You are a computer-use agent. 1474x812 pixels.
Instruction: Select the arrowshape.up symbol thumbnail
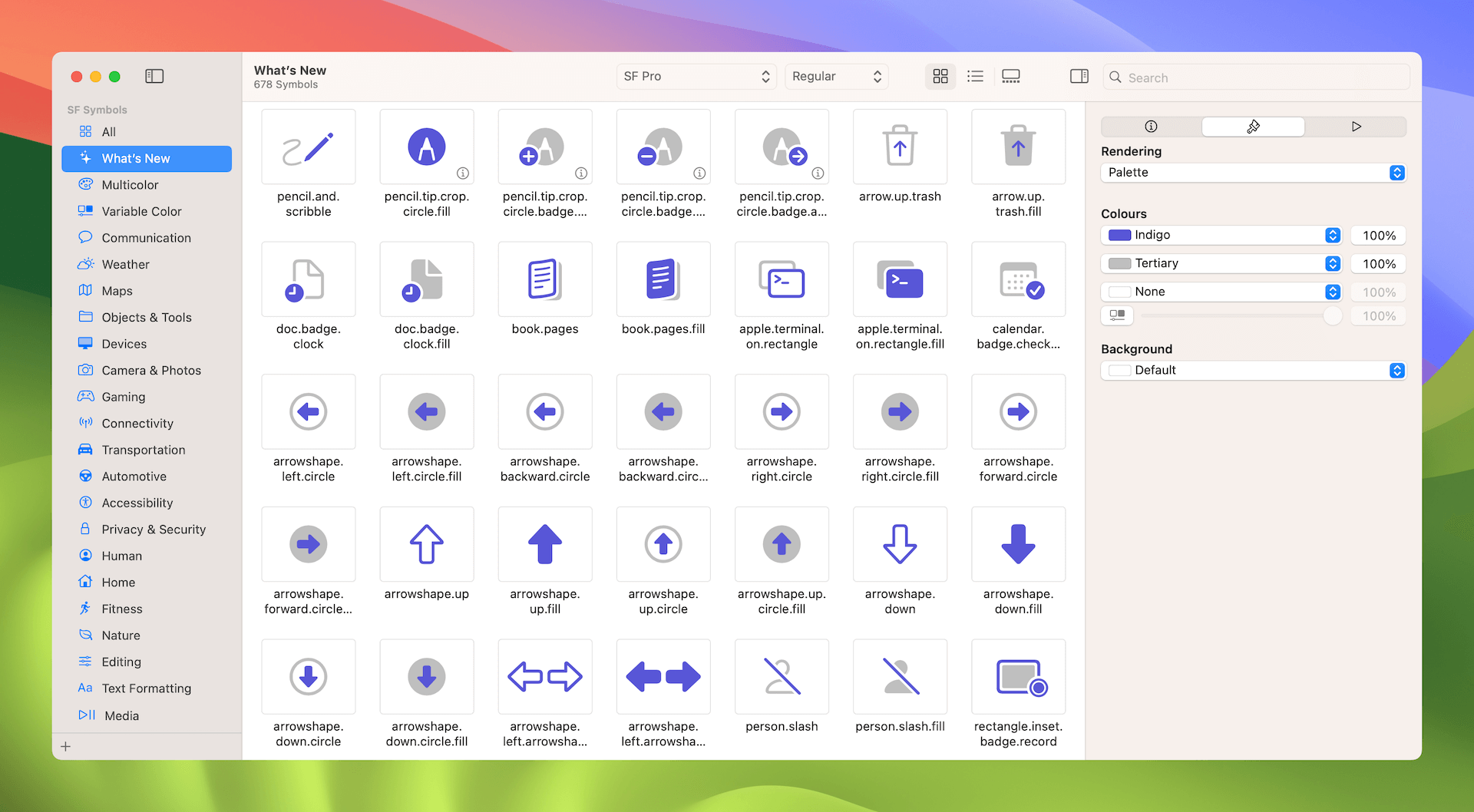tap(426, 544)
